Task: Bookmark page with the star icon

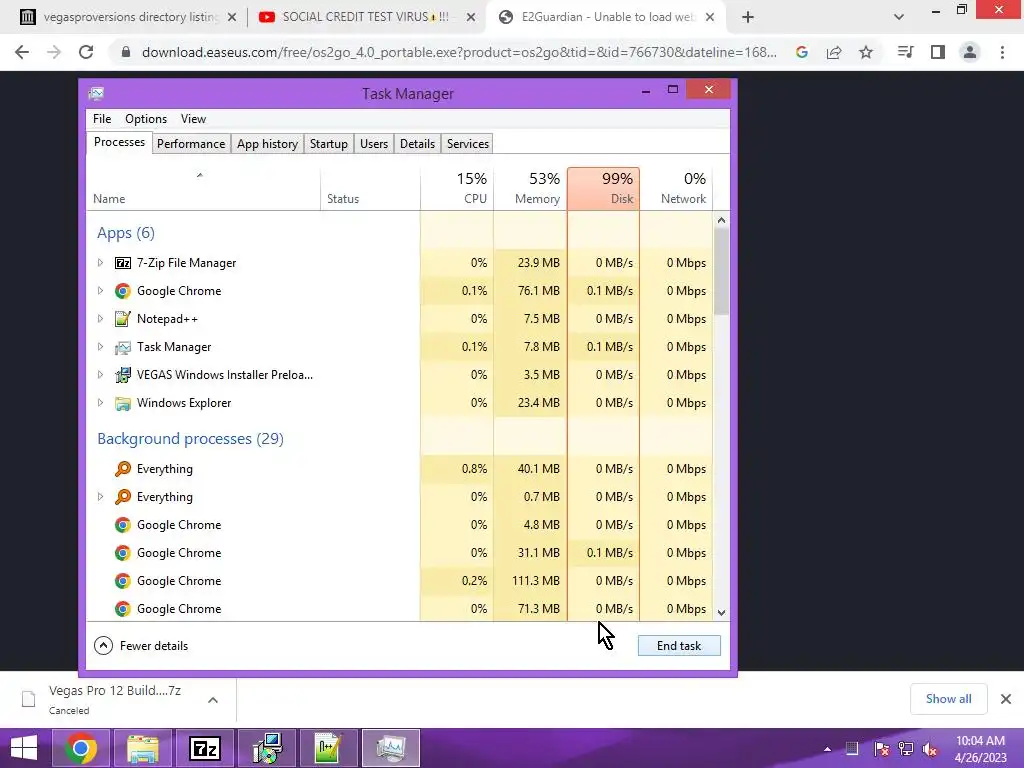Action: click(866, 52)
